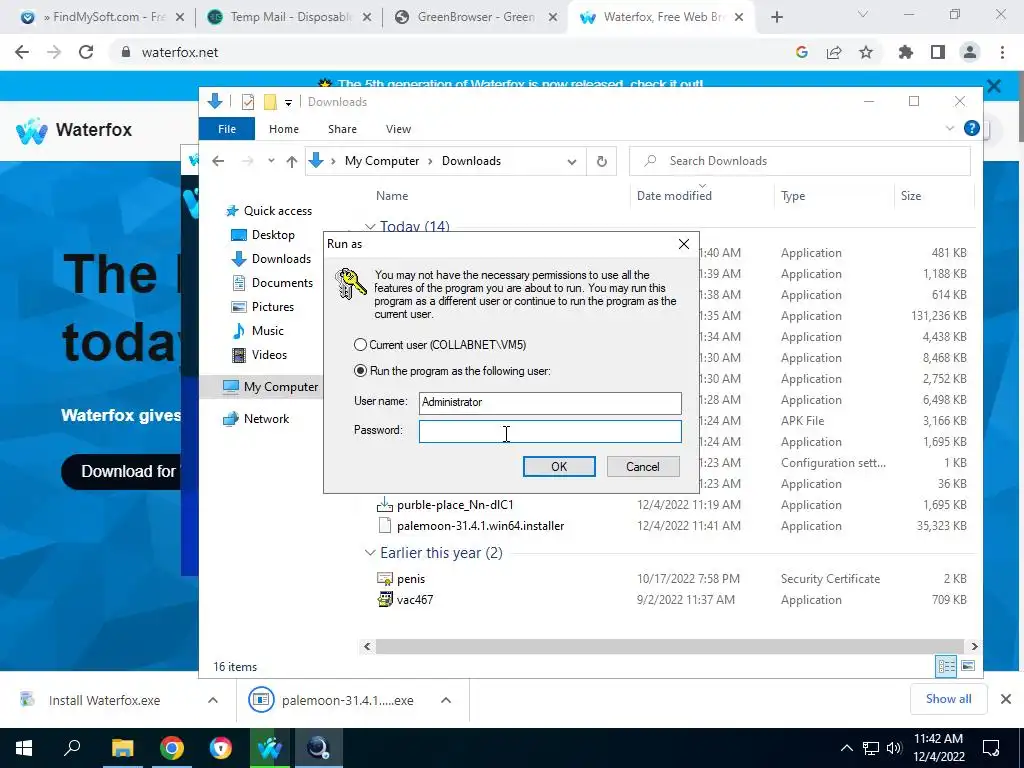The height and width of the screenshot is (768, 1024).
Task: Click the Chrome share page icon
Action: pyautogui.click(x=834, y=52)
